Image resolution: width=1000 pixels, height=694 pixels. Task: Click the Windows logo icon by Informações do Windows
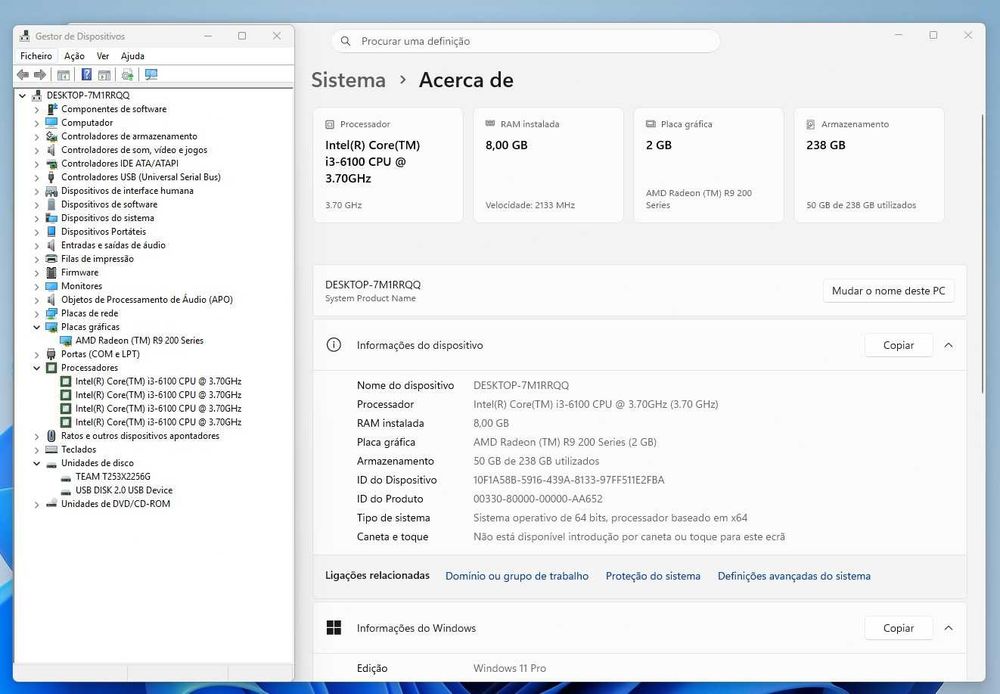(334, 628)
